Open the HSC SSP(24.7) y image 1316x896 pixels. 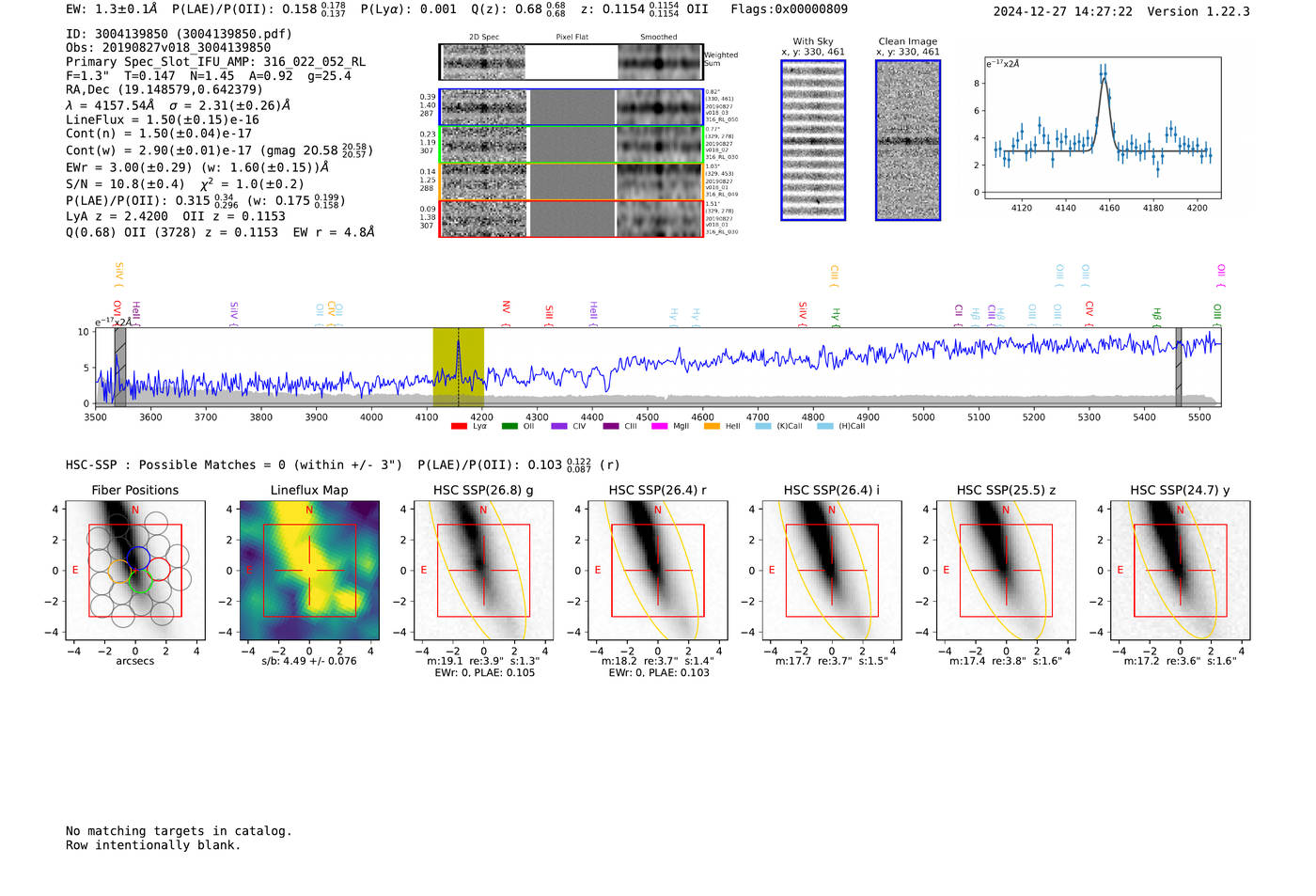click(1181, 571)
